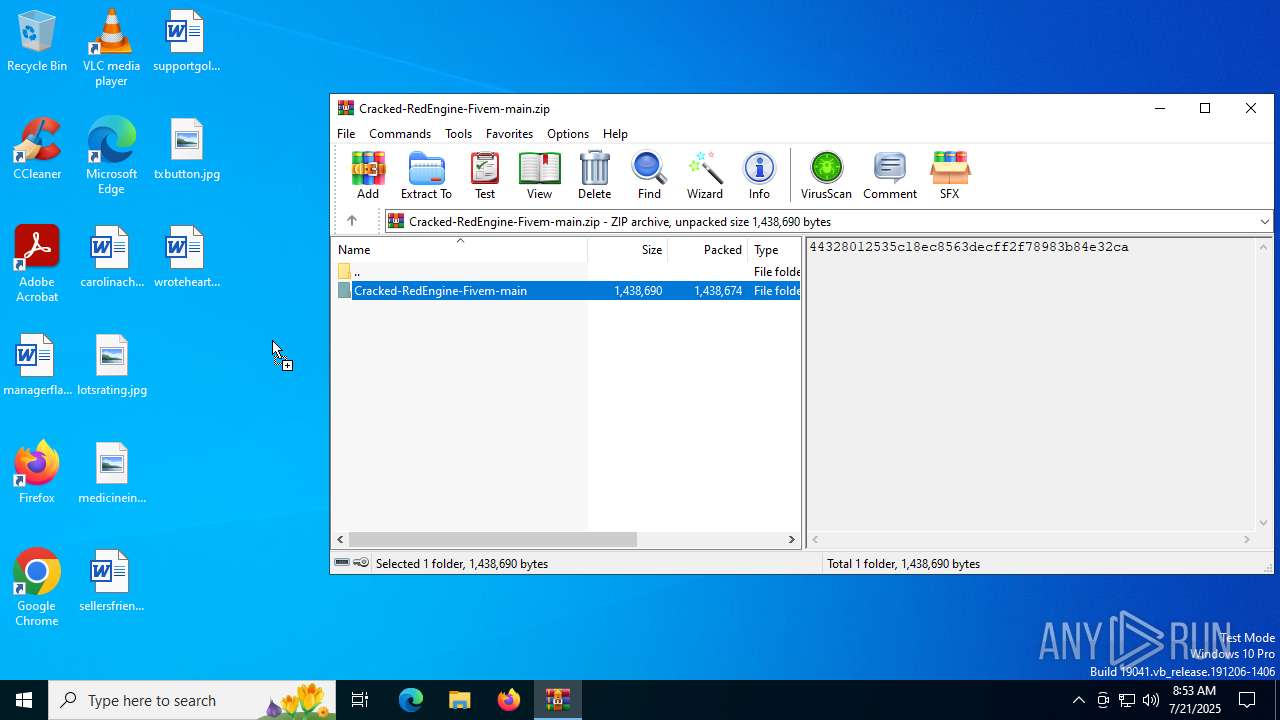Sort by the Name column header
The image size is (1280, 720).
(x=459, y=250)
